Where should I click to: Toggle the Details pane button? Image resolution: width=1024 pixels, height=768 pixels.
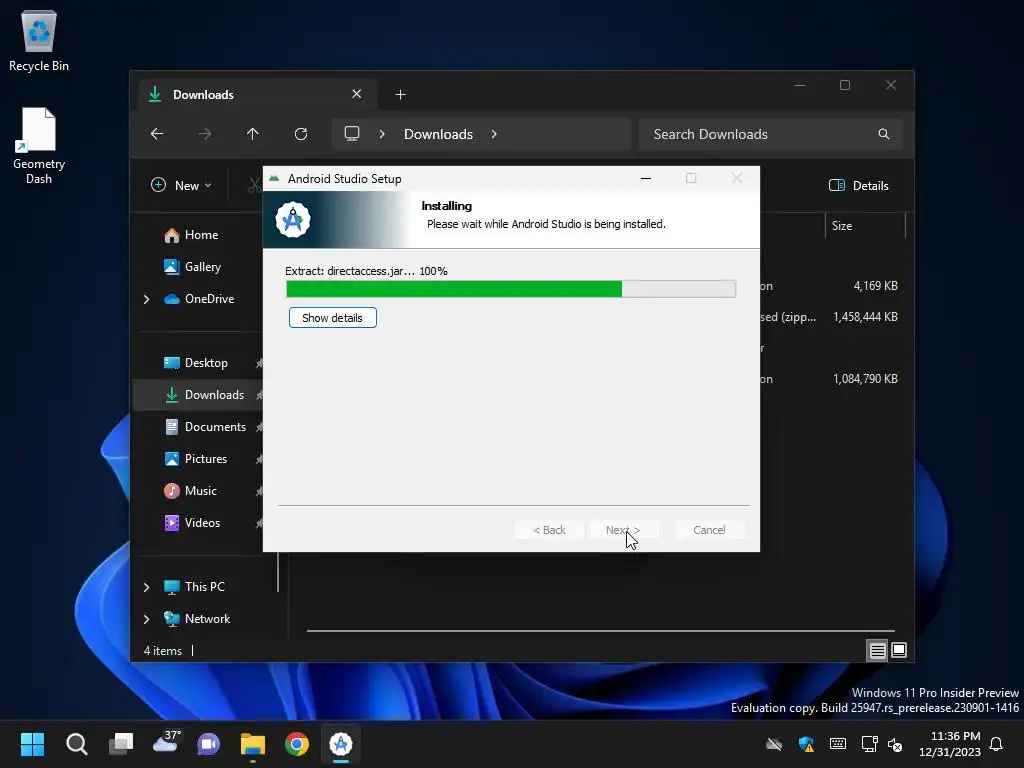[x=859, y=185]
